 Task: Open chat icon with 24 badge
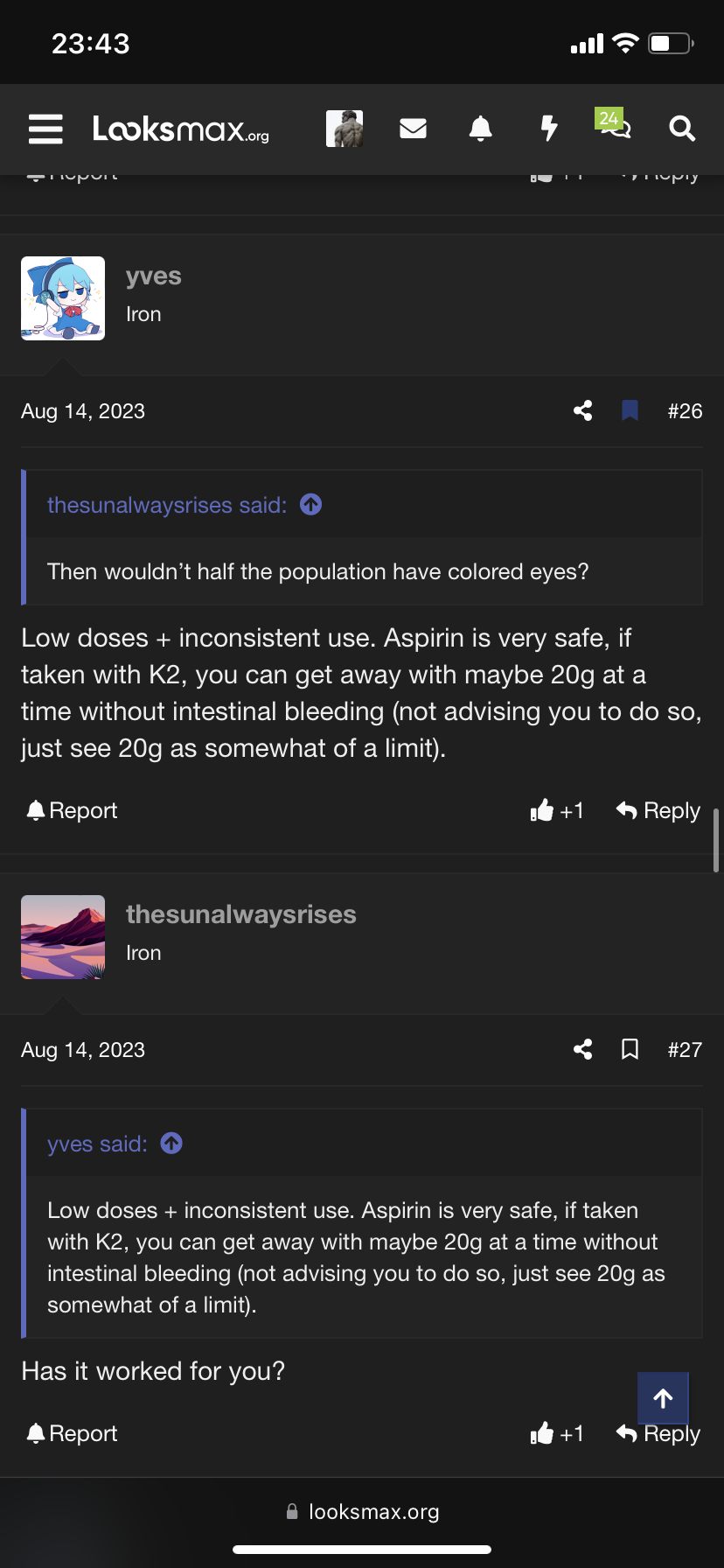coord(614,124)
